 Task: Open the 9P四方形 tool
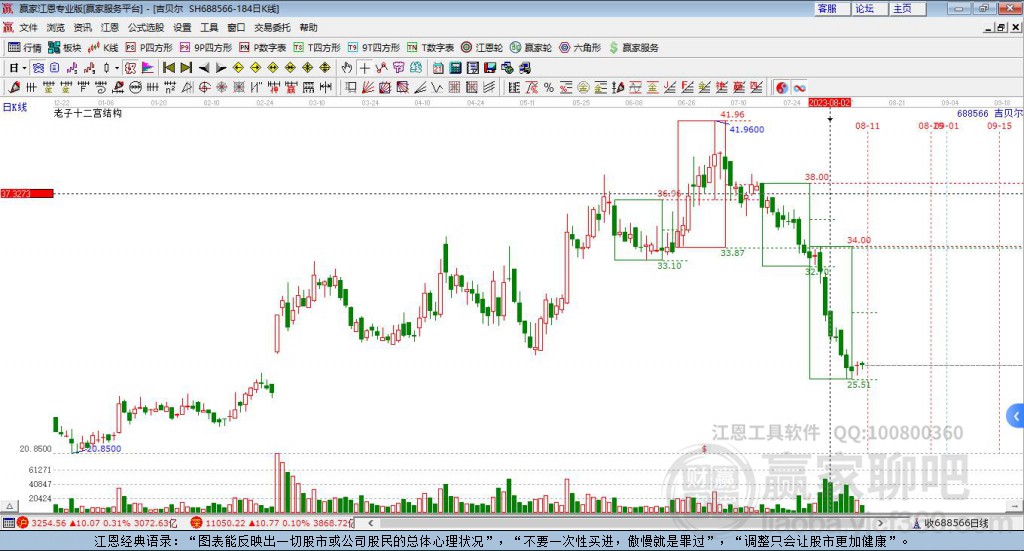pos(206,48)
